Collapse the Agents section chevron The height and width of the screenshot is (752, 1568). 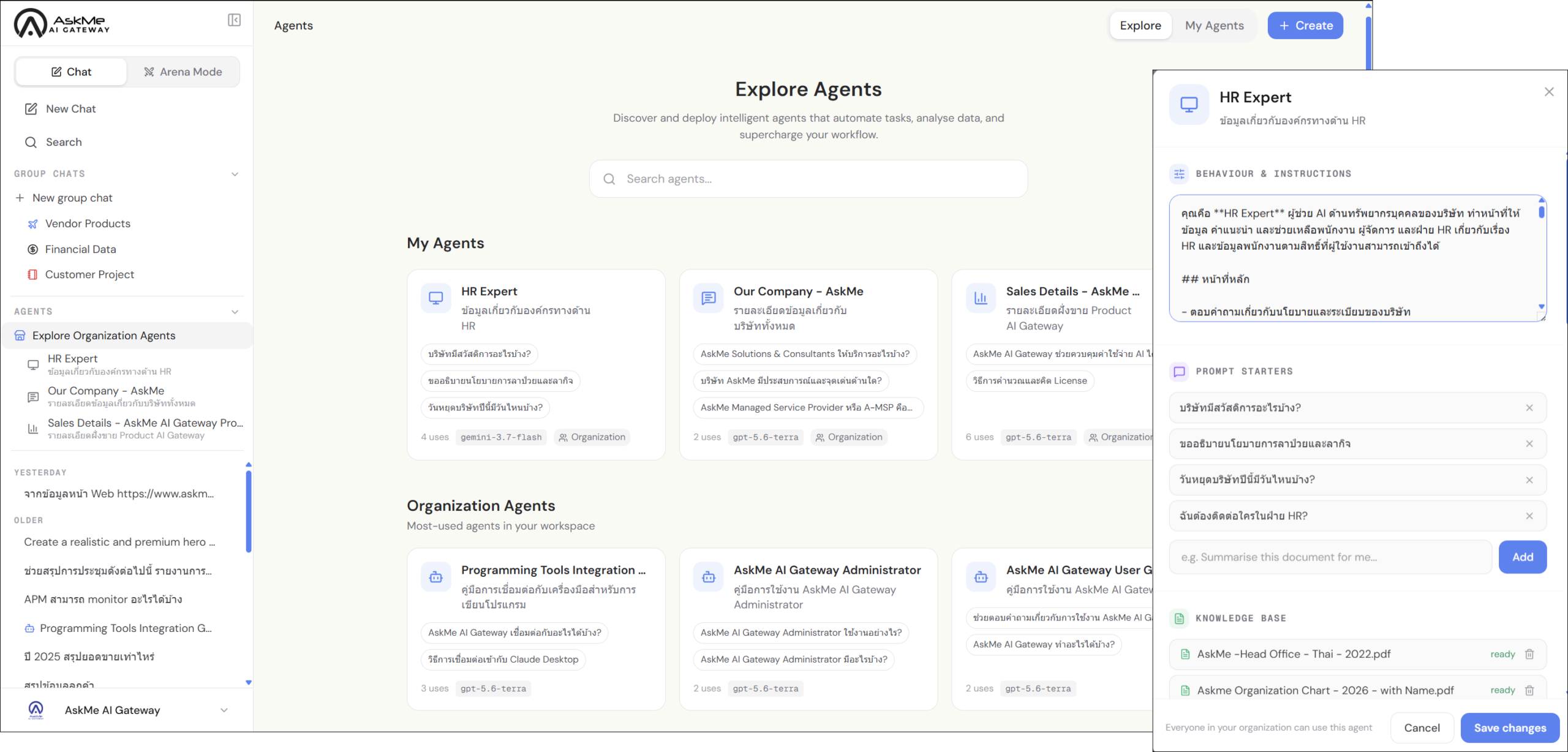tap(235, 312)
